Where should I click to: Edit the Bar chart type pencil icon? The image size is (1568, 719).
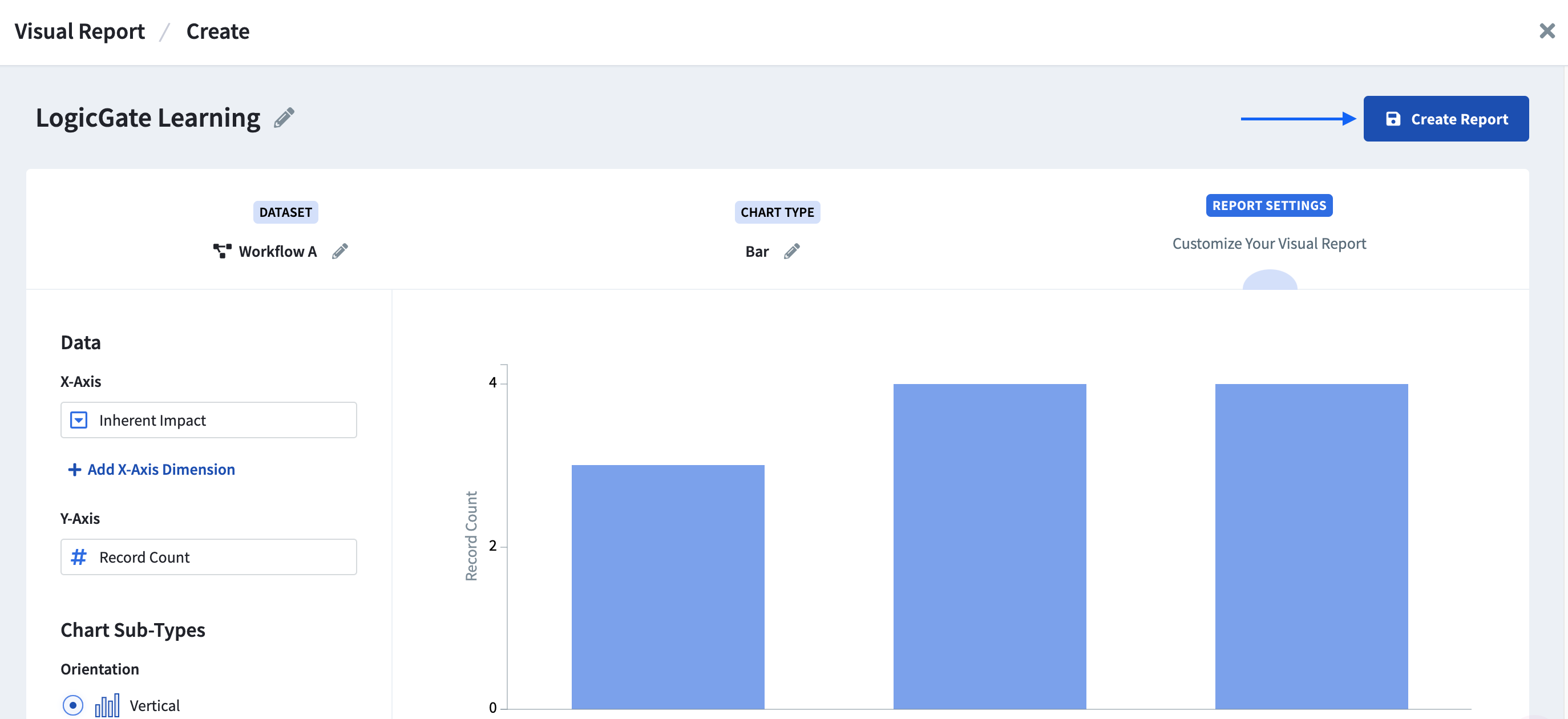coord(791,251)
